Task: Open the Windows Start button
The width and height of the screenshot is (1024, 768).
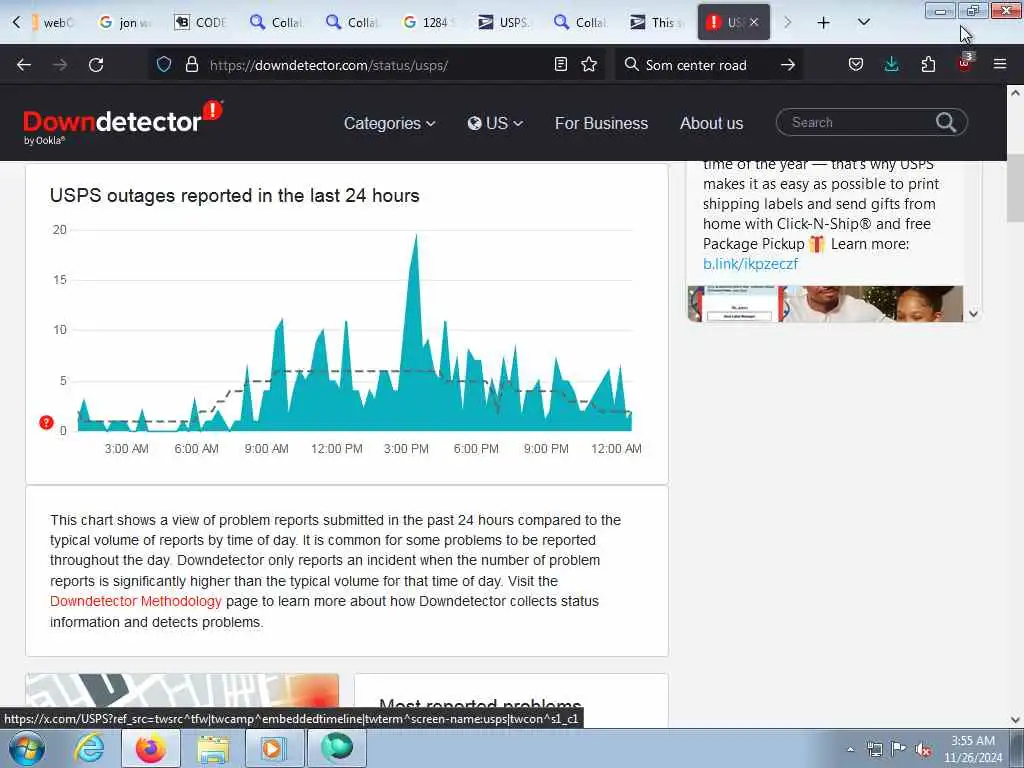Action: pyautogui.click(x=27, y=748)
